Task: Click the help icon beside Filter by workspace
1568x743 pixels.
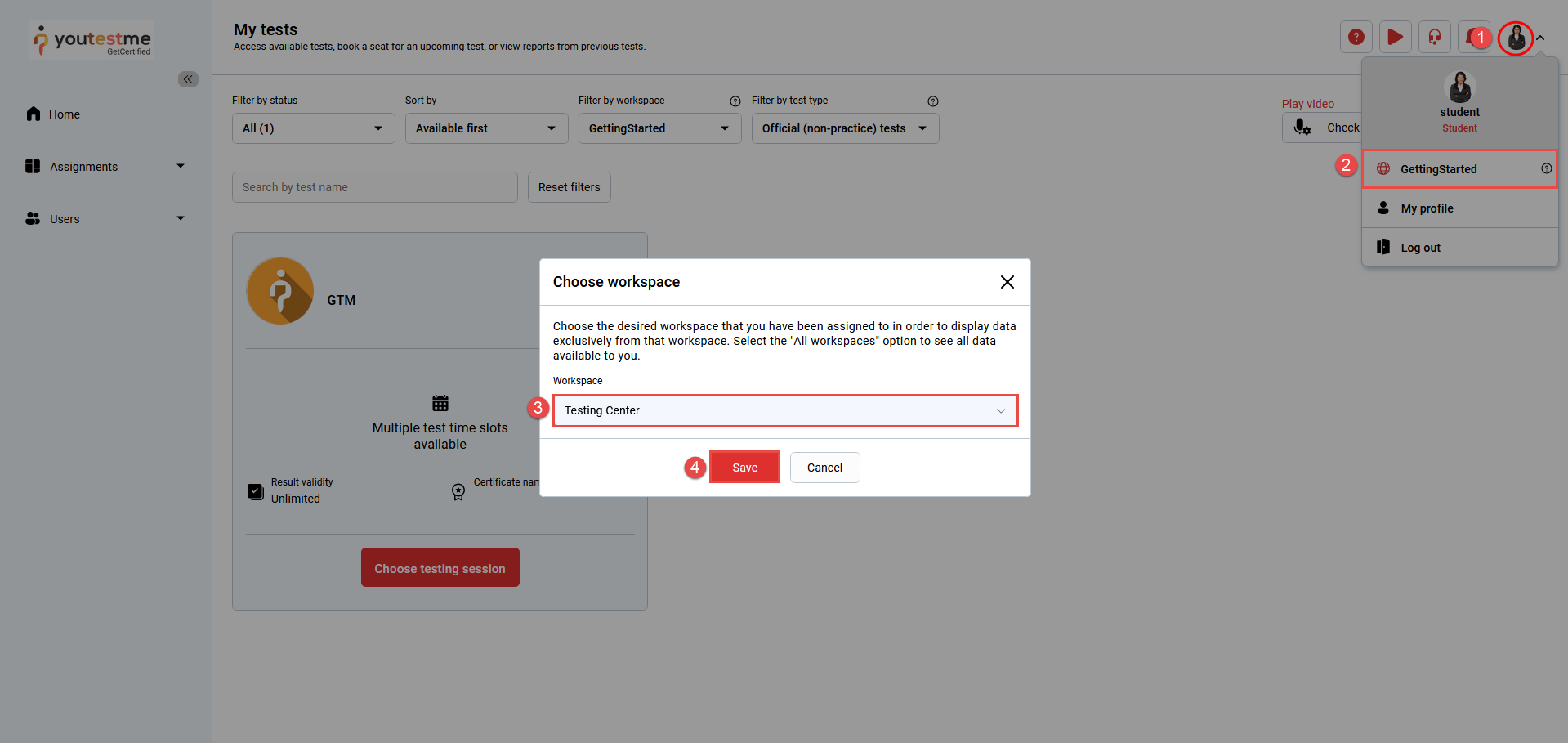Action: [x=735, y=101]
